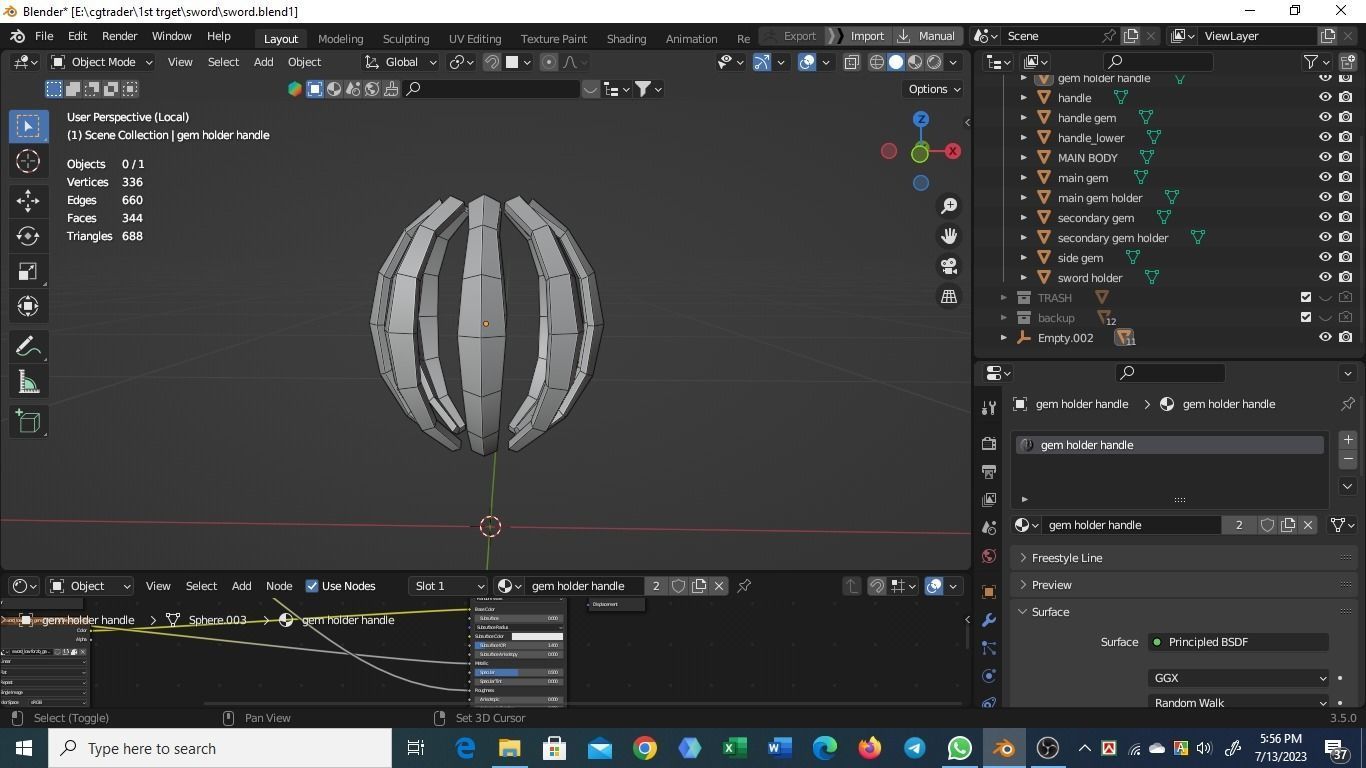The width and height of the screenshot is (1366, 768).
Task: Switch to material preview shading
Action: (x=915, y=62)
